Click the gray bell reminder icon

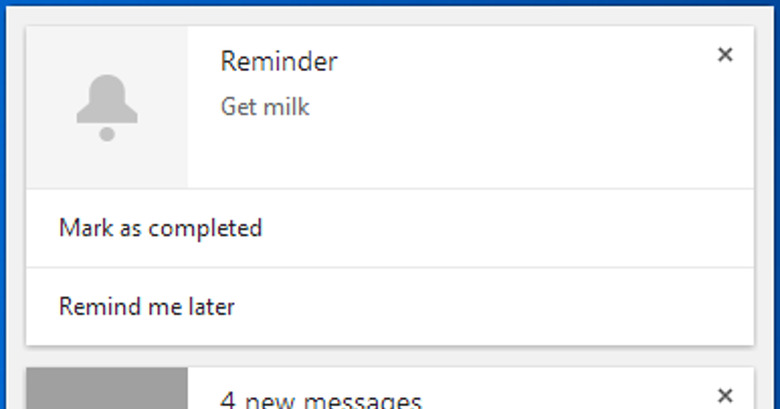107,108
